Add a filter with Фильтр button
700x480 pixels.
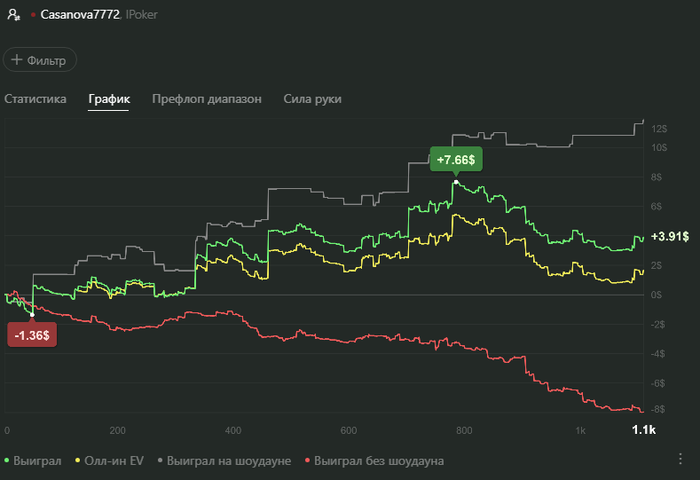click(x=40, y=60)
